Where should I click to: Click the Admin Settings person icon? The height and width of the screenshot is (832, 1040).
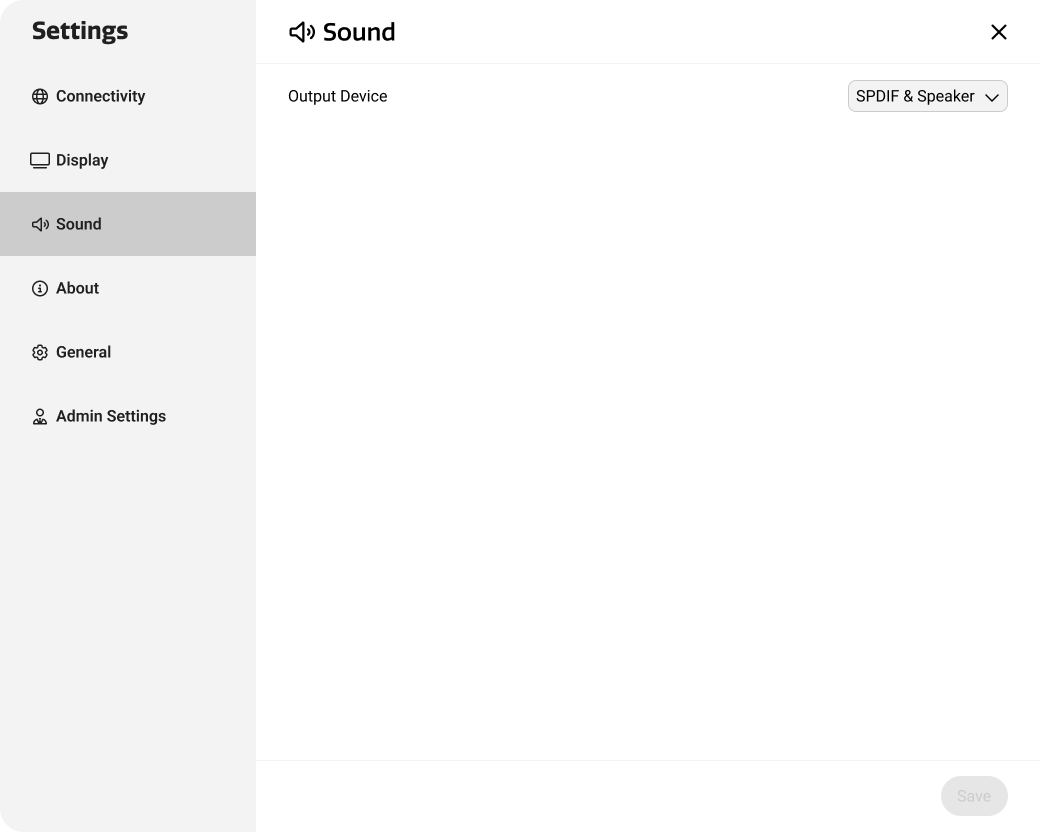pyautogui.click(x=40, y=416)
